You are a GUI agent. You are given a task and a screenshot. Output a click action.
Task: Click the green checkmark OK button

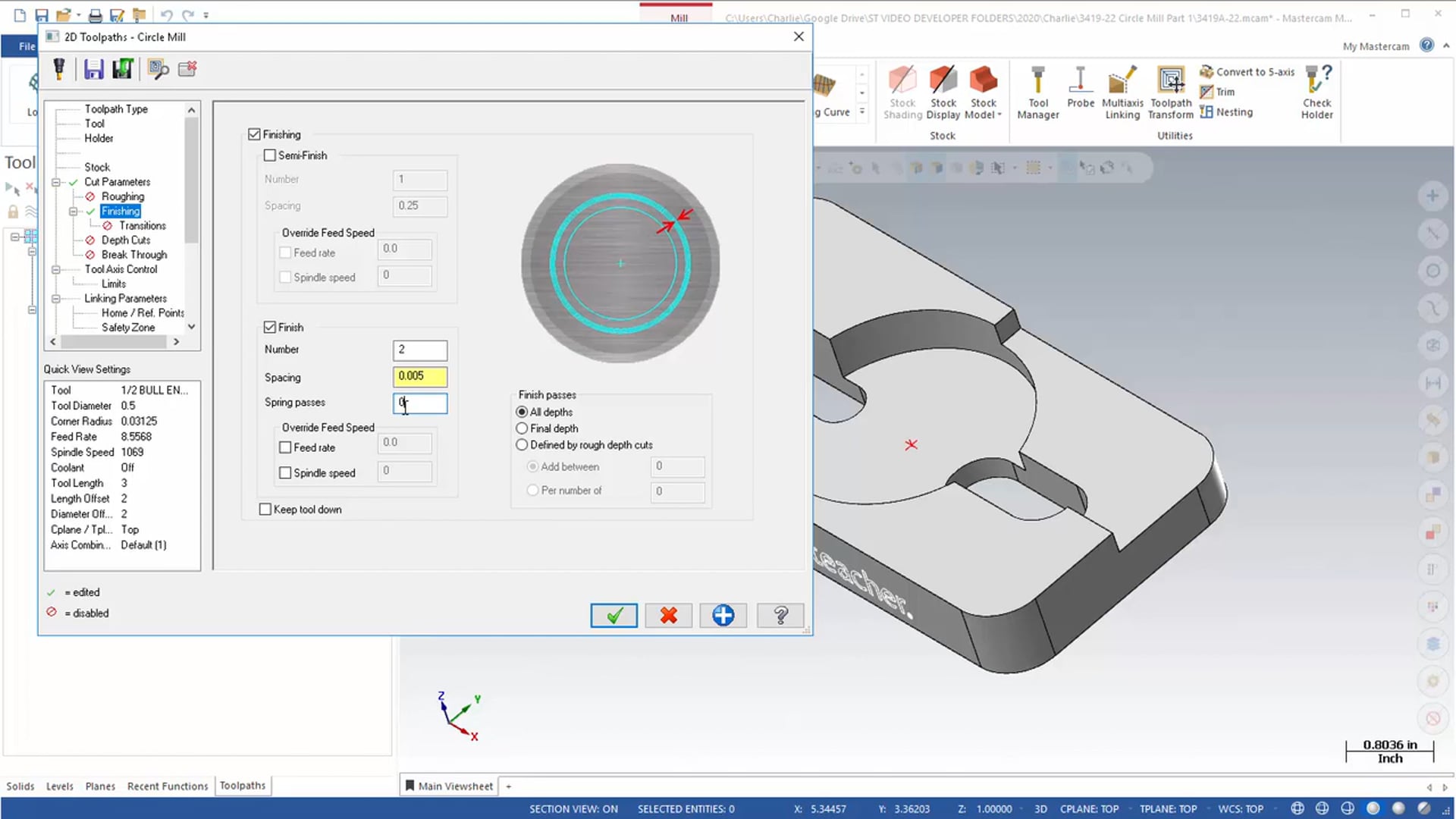[x=614, y=615]
